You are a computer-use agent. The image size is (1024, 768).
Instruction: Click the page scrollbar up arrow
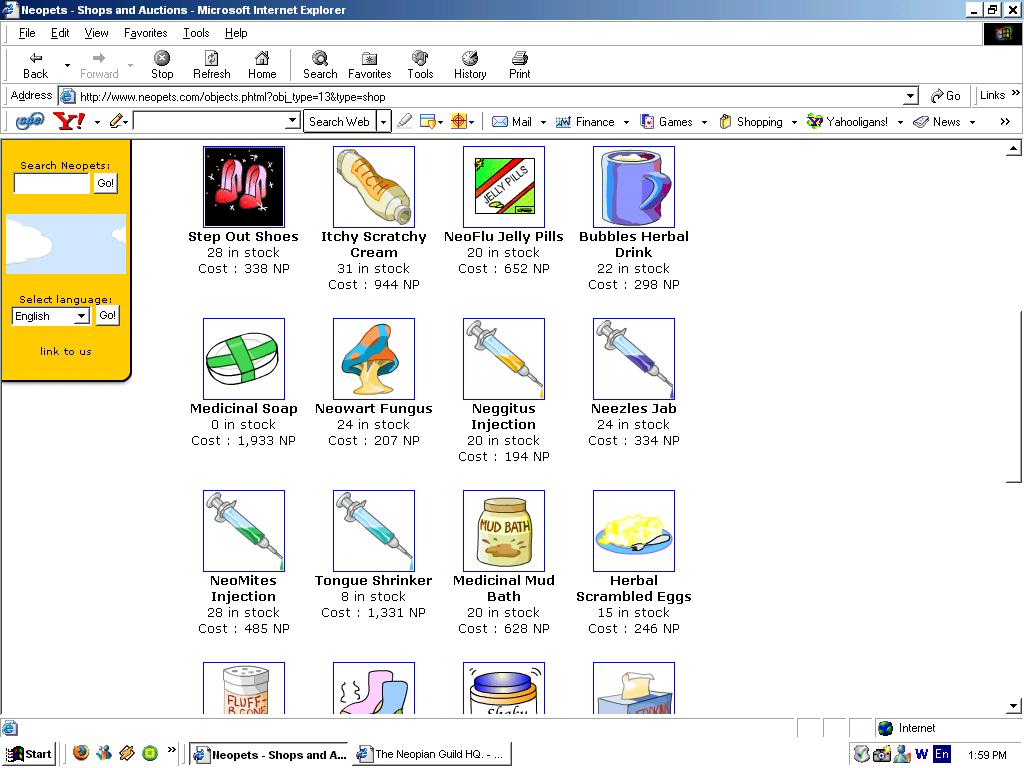point(1014,150)
